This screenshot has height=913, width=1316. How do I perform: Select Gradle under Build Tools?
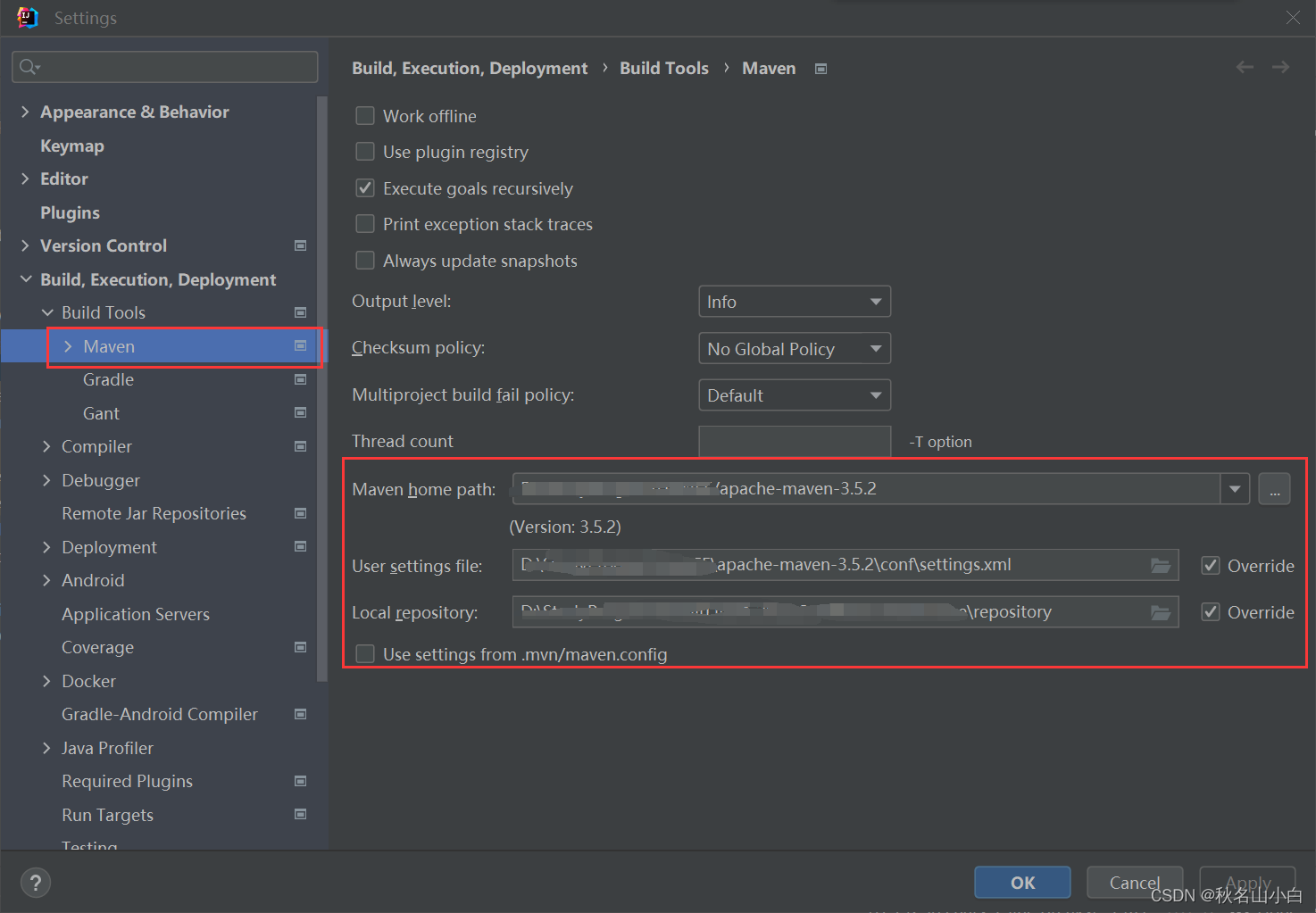108,379
